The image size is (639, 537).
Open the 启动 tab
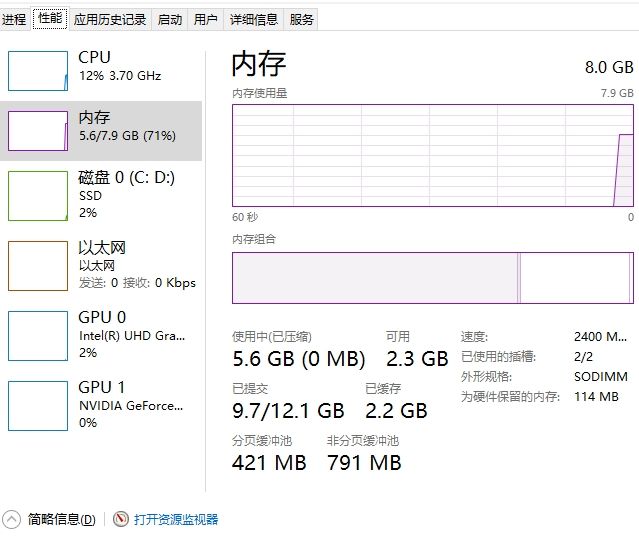[170, 19]
